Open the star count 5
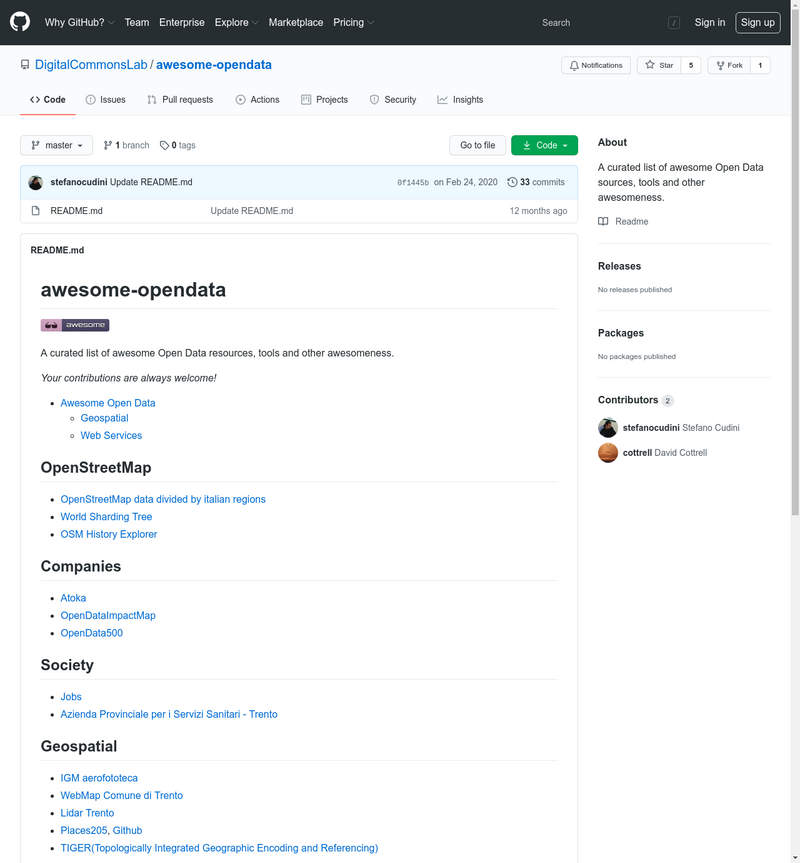 pyautogui.click(x=691, y=65)
